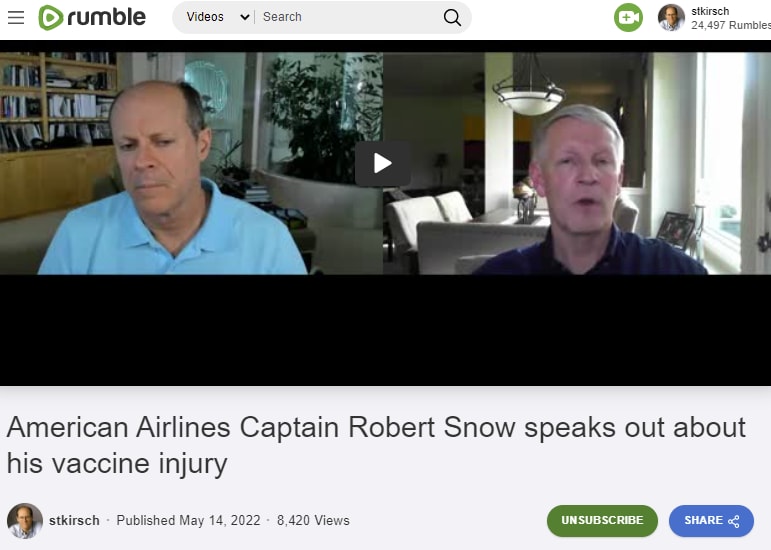The width and height of the screenshot is (771, 550).
Task: Click the share arrow icon
Action: (x=734, y=521)
